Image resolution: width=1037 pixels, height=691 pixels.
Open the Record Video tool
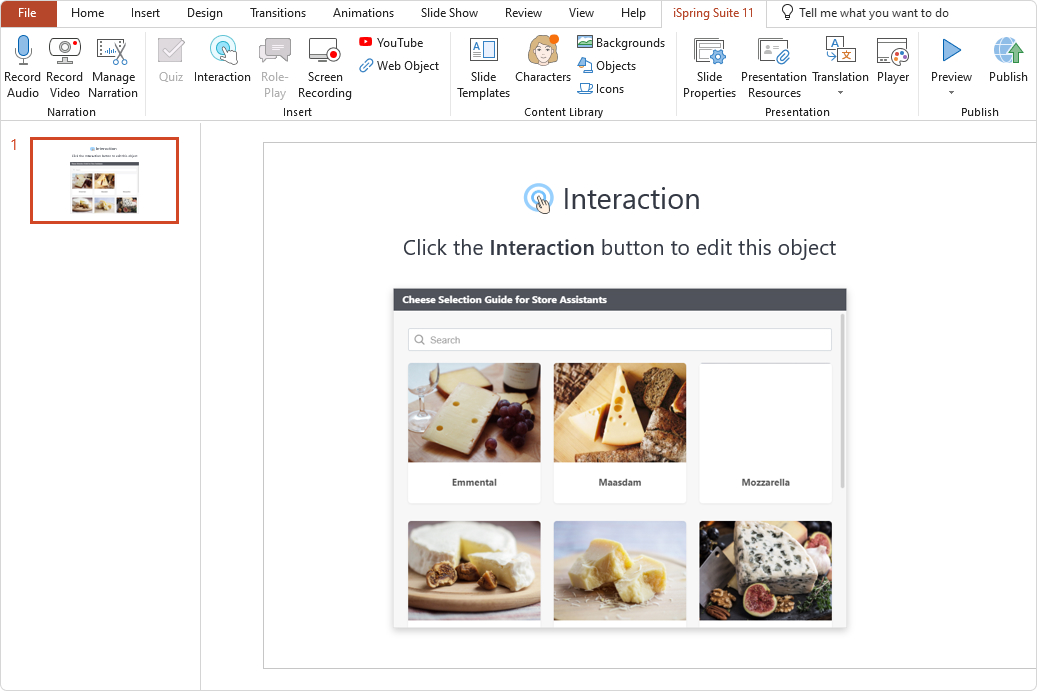(64, 65)
